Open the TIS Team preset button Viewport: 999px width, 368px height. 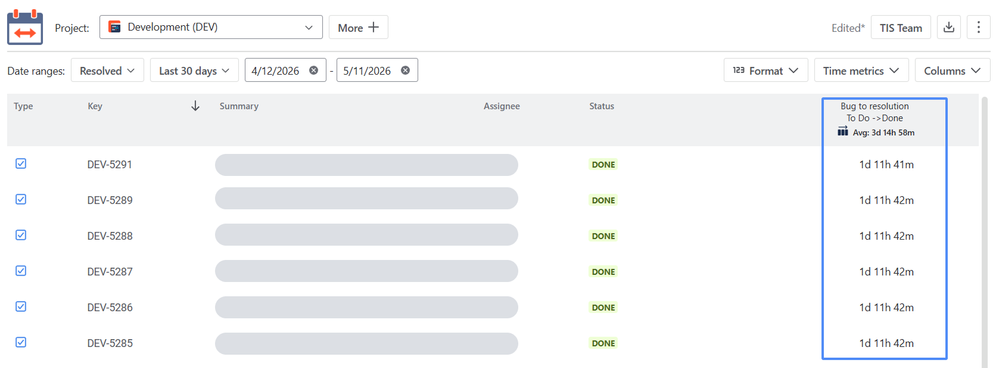click(901, 27)
